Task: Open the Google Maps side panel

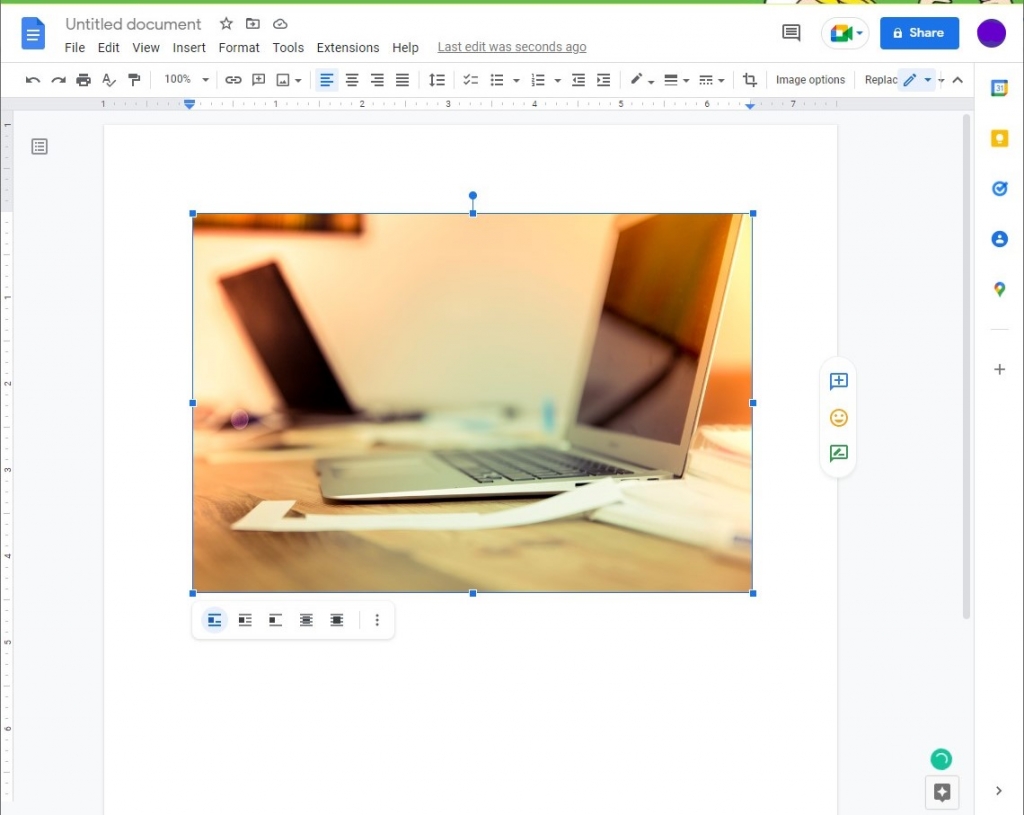Action: pyautogui.click(x=999, y=290)
